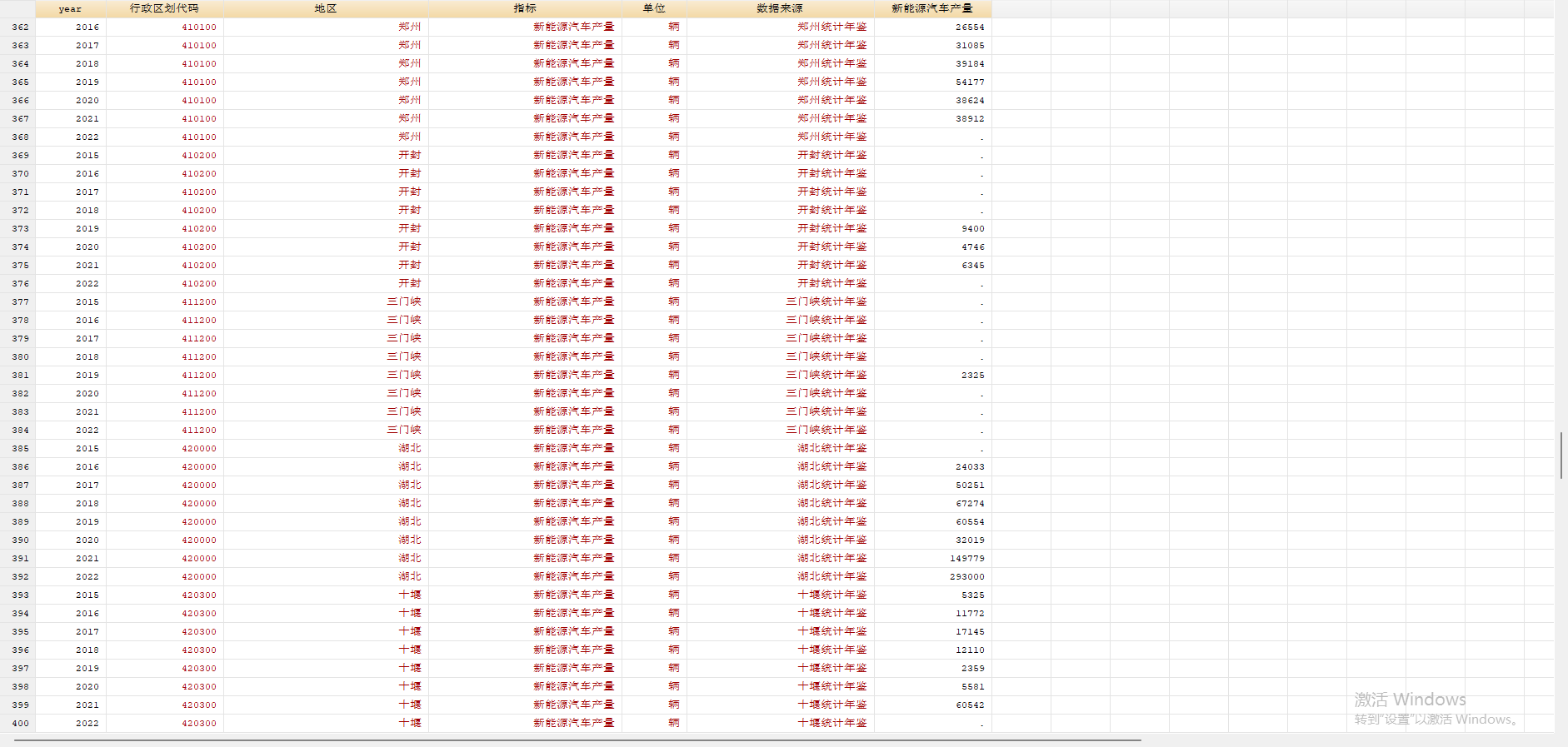Select the 指标 column header
Viewport: 1568px width, 747px height.
point(525,8)
